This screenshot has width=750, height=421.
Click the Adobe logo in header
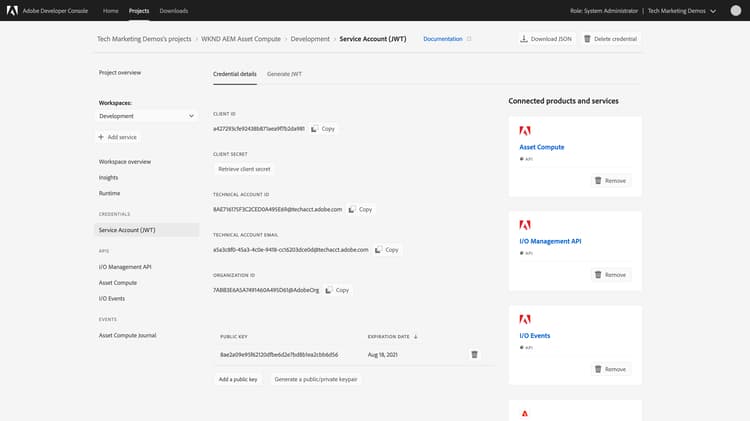click(x=12, y=11)
